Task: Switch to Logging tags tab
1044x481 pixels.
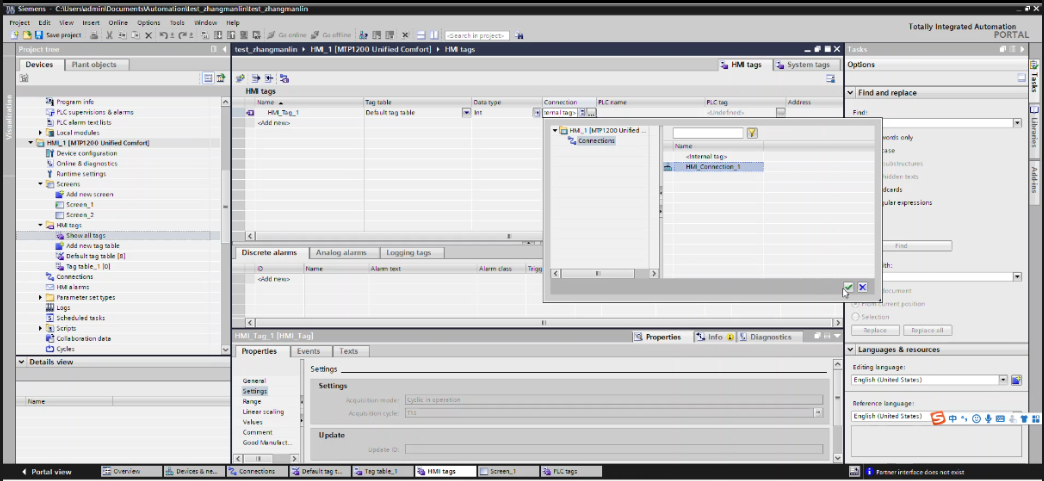Action: pos(409,253)
